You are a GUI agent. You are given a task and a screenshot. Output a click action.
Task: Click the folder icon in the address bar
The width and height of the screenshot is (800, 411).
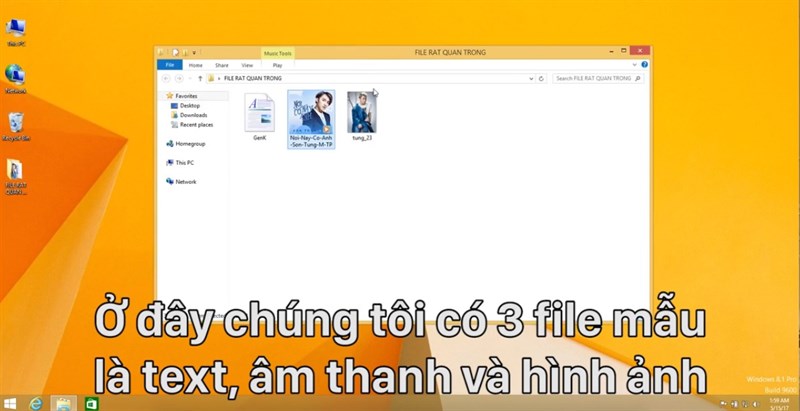coord(211,79)
